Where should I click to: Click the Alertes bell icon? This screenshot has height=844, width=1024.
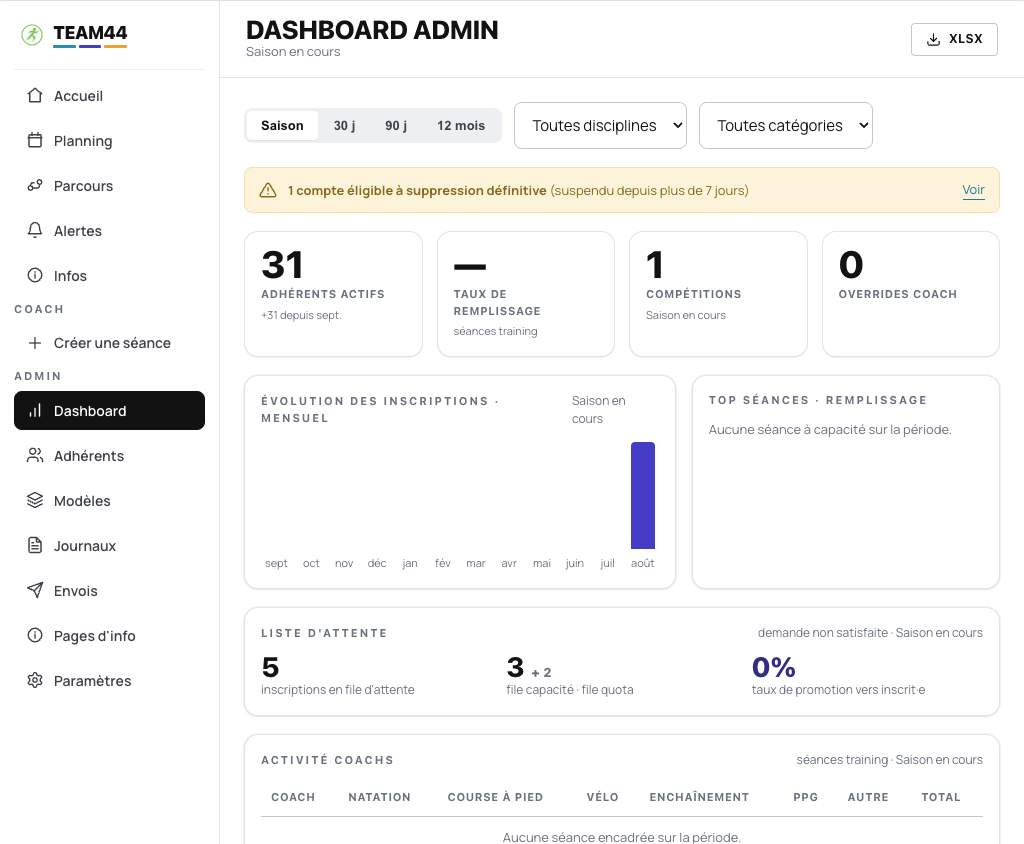click(35, 231)
